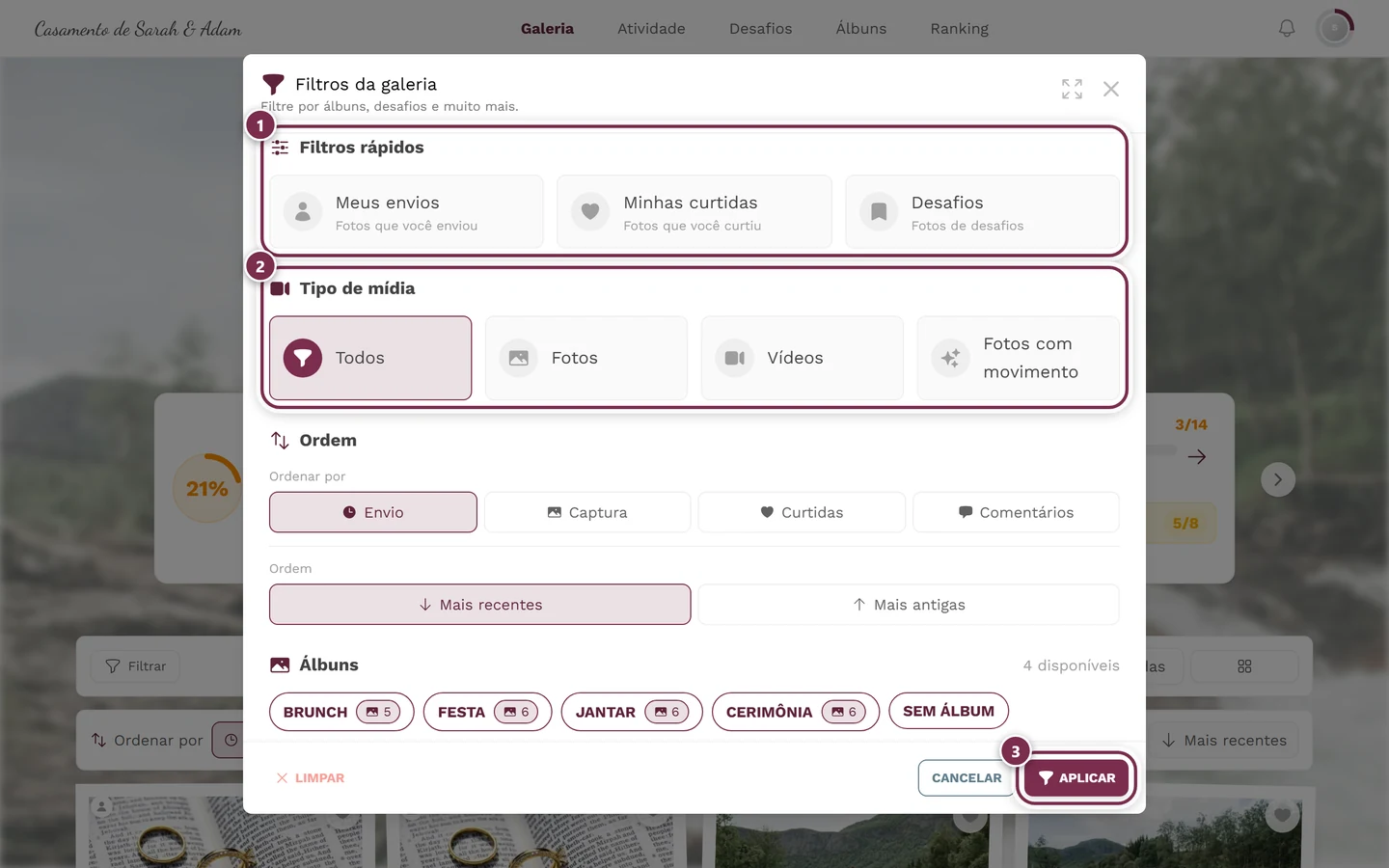This screenshot has width=1389, height=868.
Task: Expand the filter dialog to fullscreen
Action: pyautogui.click(x=1072, y=89)
